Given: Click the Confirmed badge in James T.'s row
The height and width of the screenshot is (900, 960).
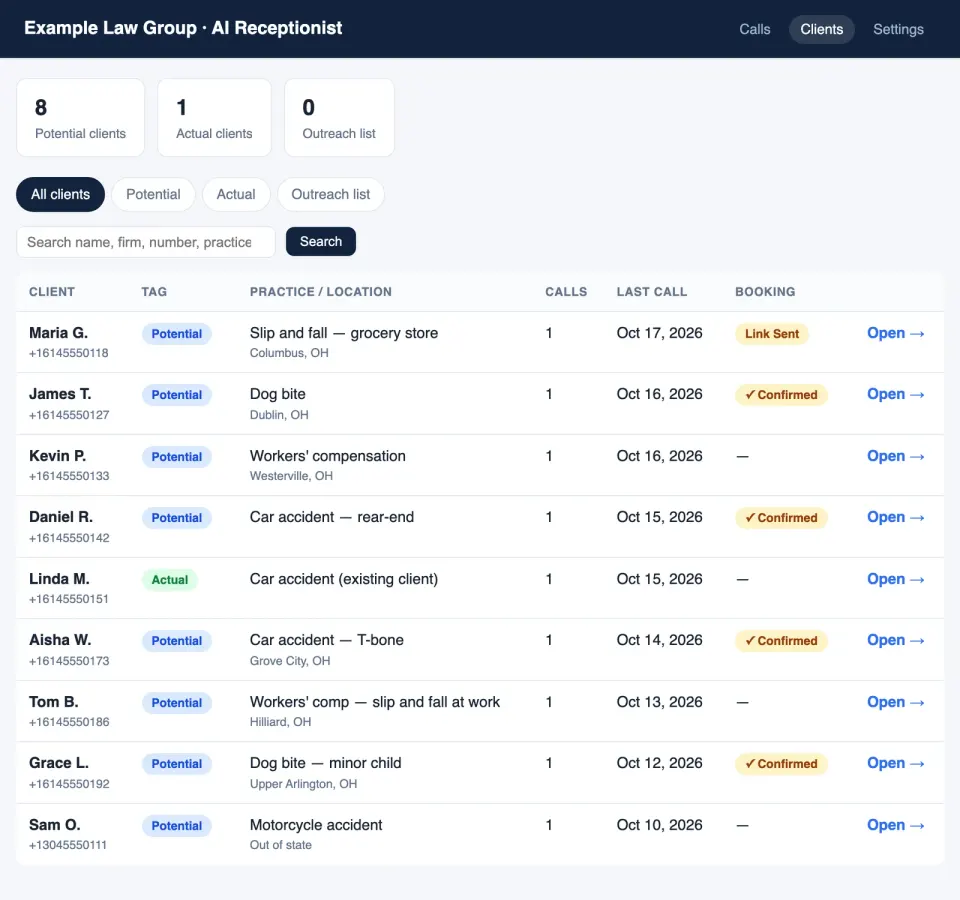Looking at the screenshot, I should tap(781, 395).
